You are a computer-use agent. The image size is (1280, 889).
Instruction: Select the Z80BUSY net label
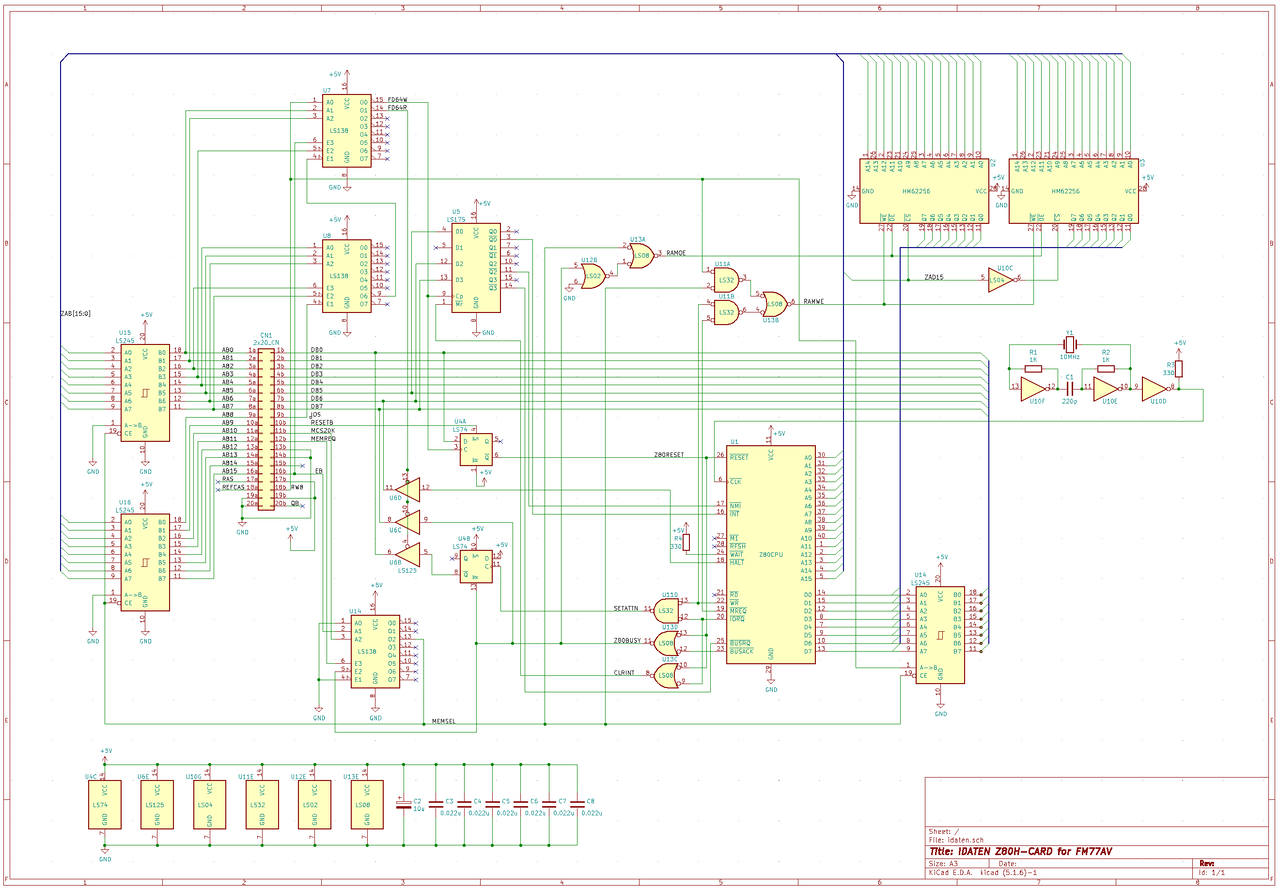point(626,640)
